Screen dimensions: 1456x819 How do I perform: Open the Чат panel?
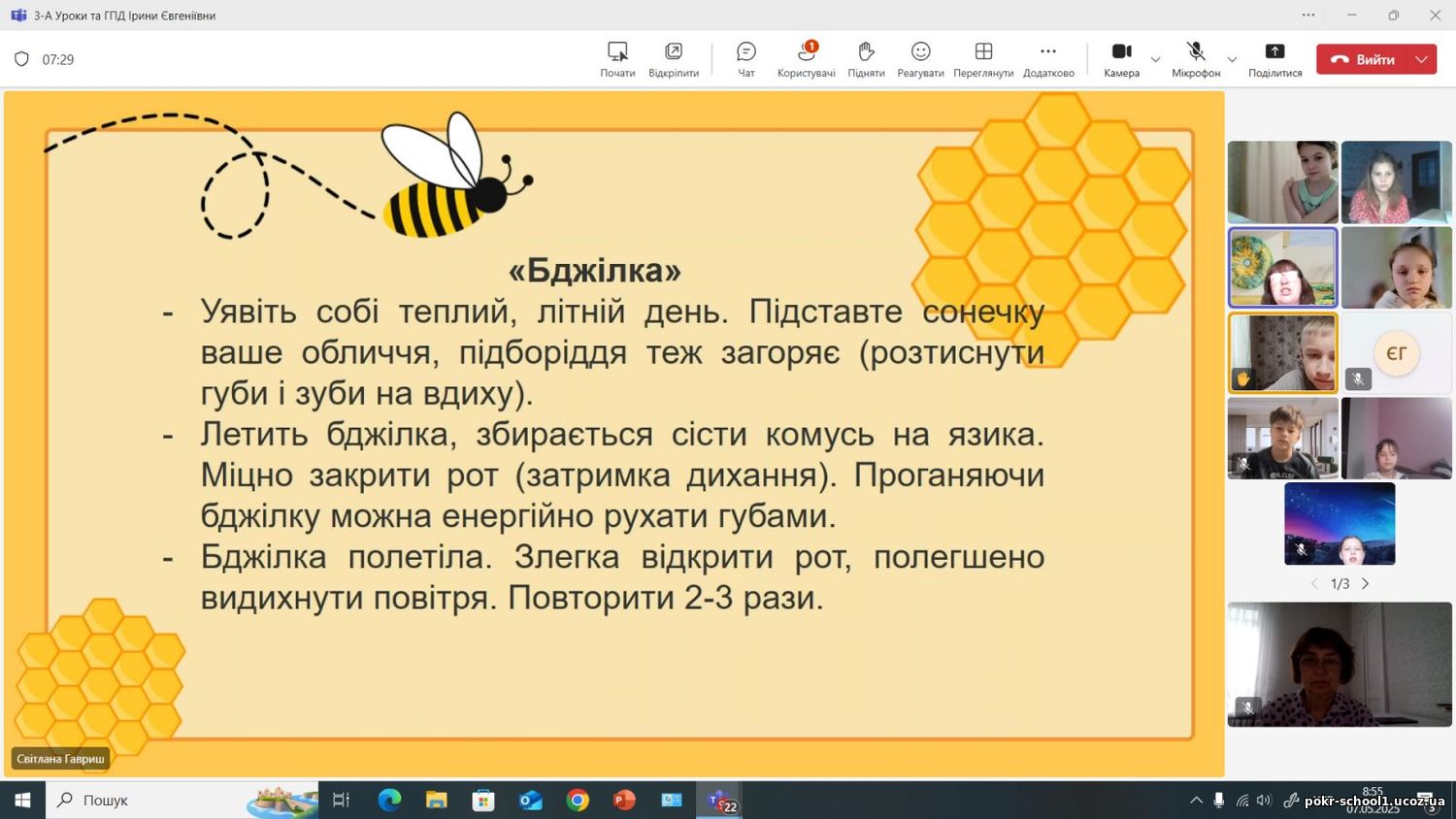[745, 58]
